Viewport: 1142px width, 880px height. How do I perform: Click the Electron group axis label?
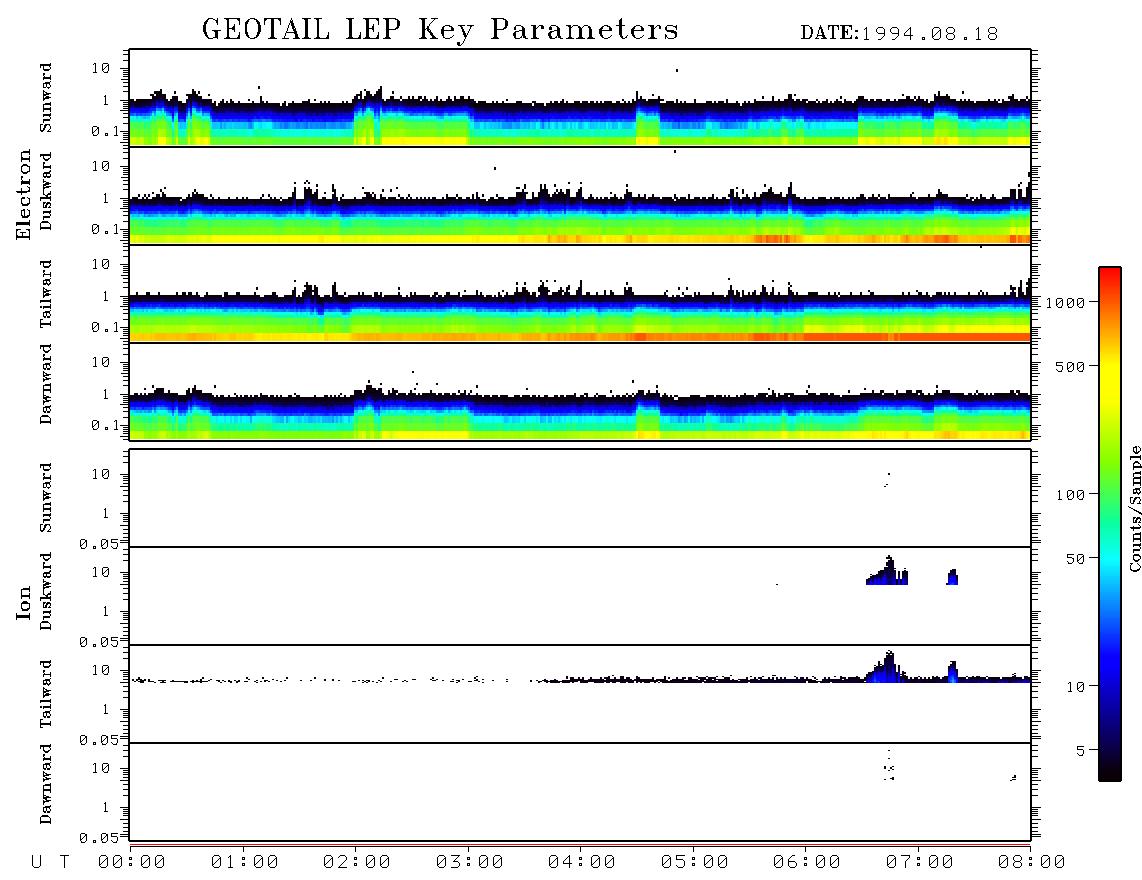pos(24,195)
